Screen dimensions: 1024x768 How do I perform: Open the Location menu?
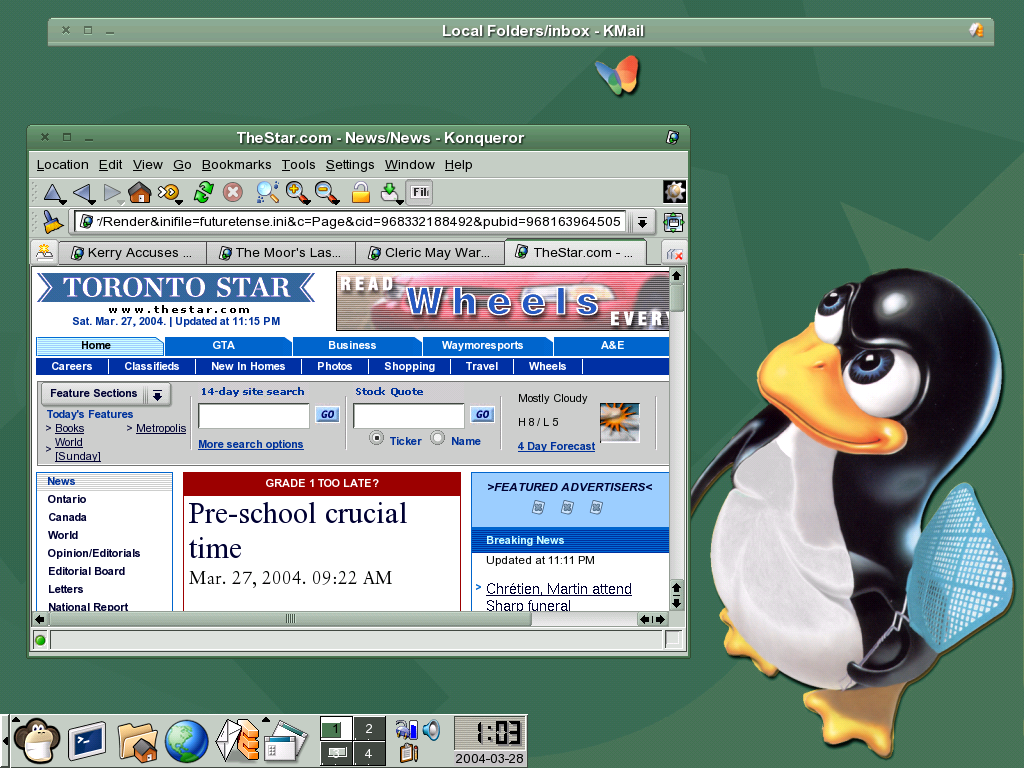pyautogui.click(x=63, y=165)
